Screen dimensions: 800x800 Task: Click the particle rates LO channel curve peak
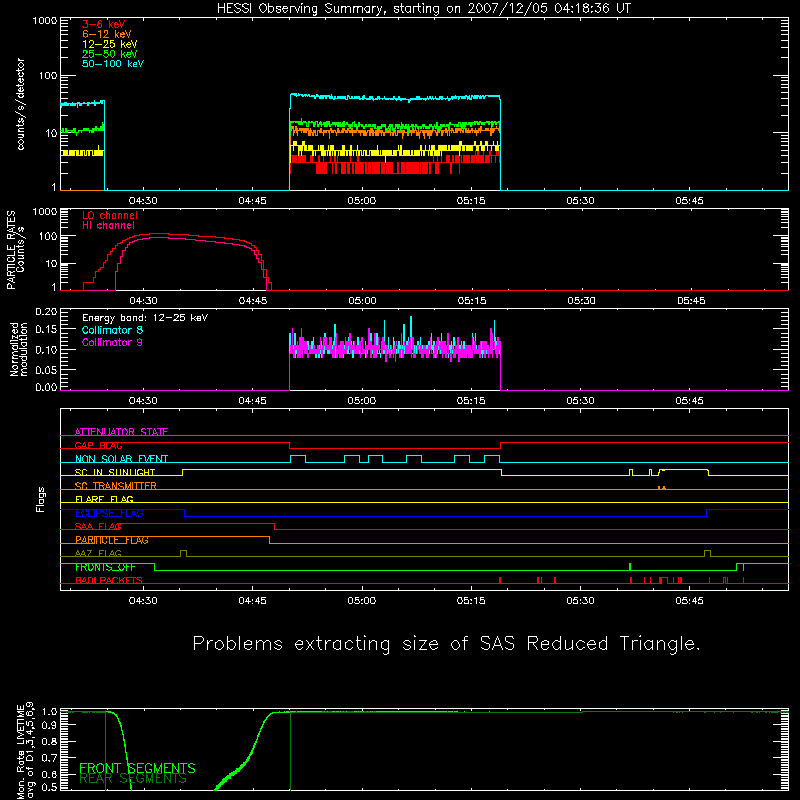click(x=159, y=234)
